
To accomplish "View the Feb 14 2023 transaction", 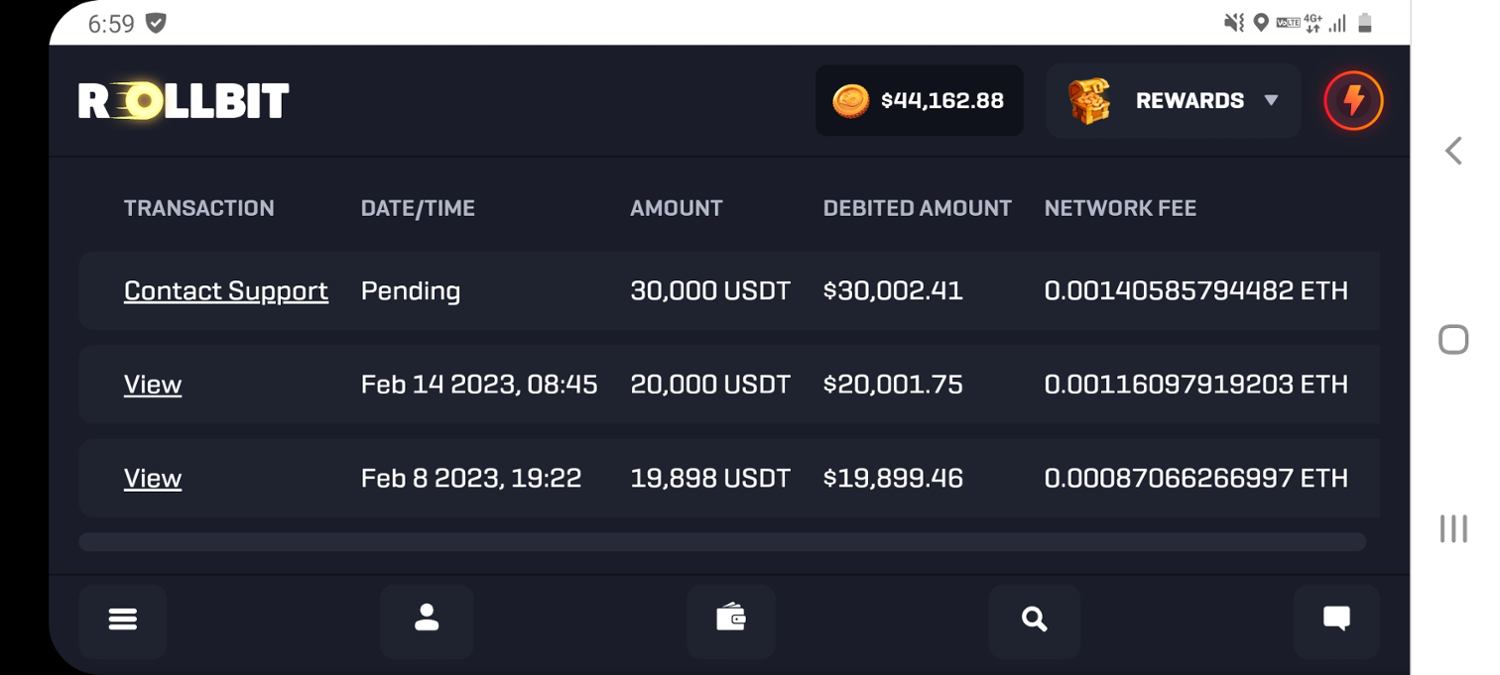I will pos(153,385).
